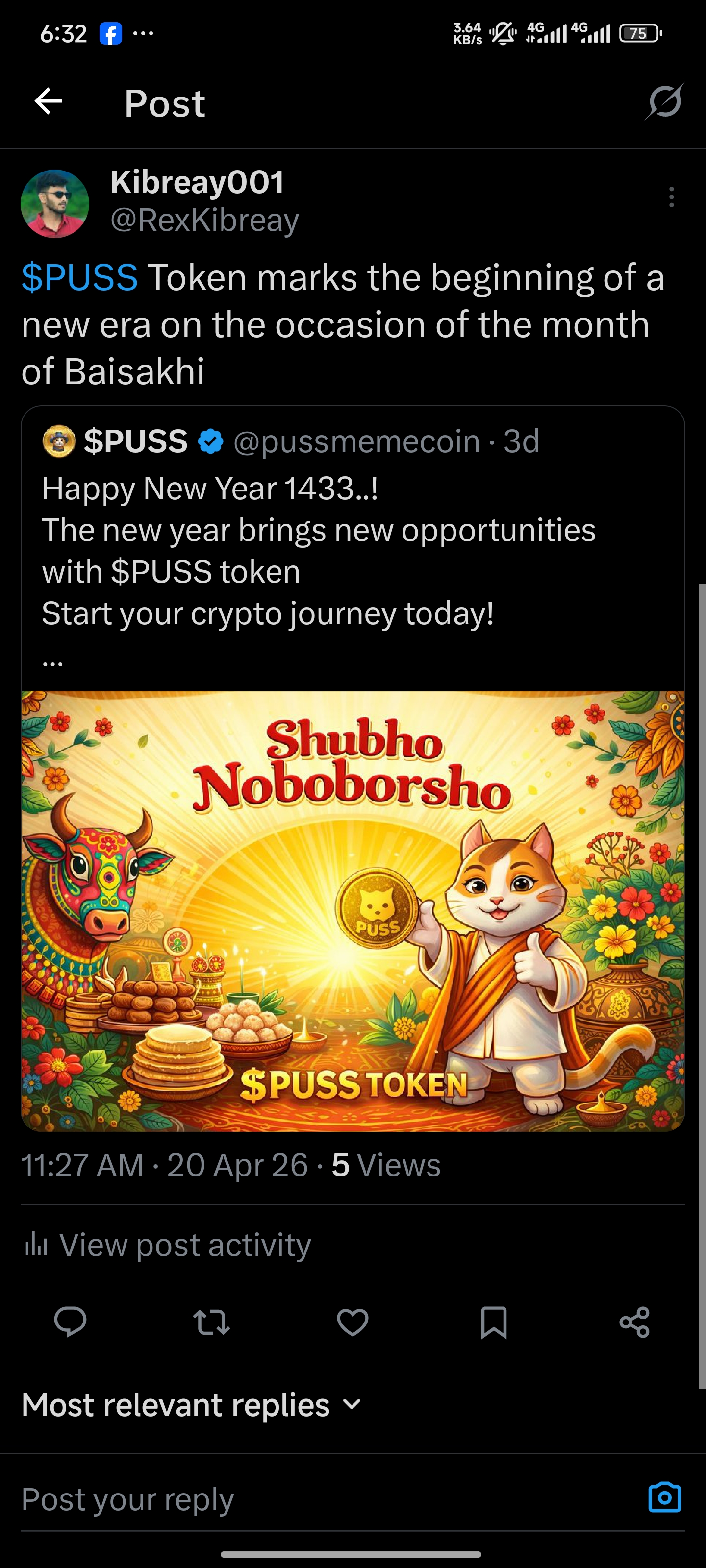Bookmark this post
Image resolution: width=706 pixels, height=1568 pixels.
coord(493,1322)
